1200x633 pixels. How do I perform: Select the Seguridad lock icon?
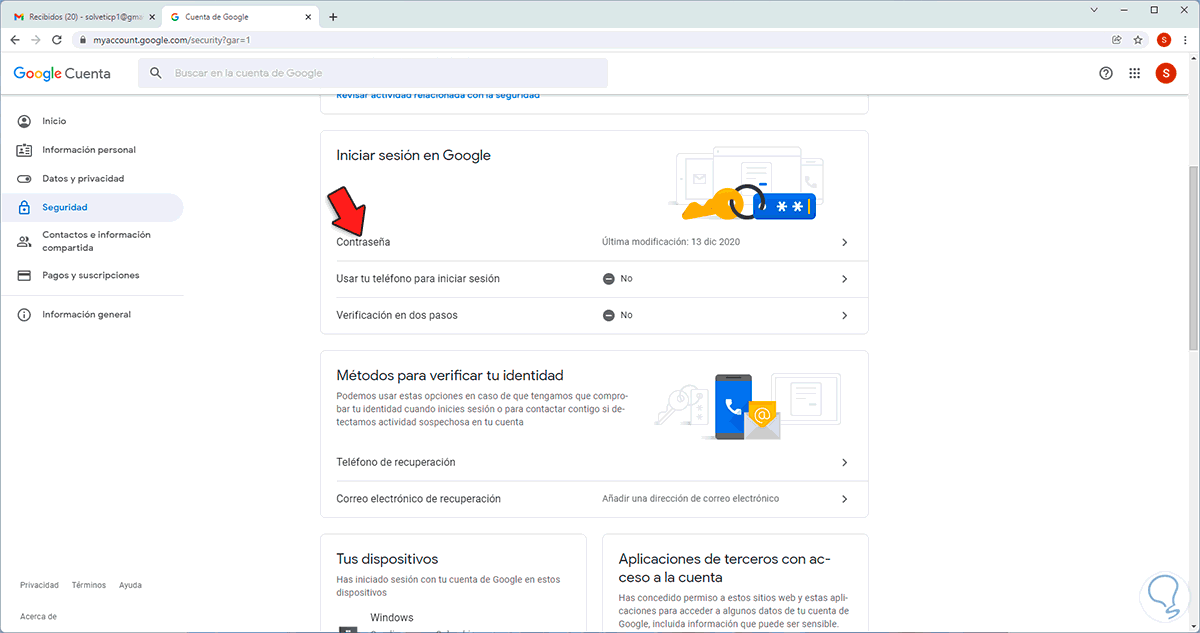[24, 207]
